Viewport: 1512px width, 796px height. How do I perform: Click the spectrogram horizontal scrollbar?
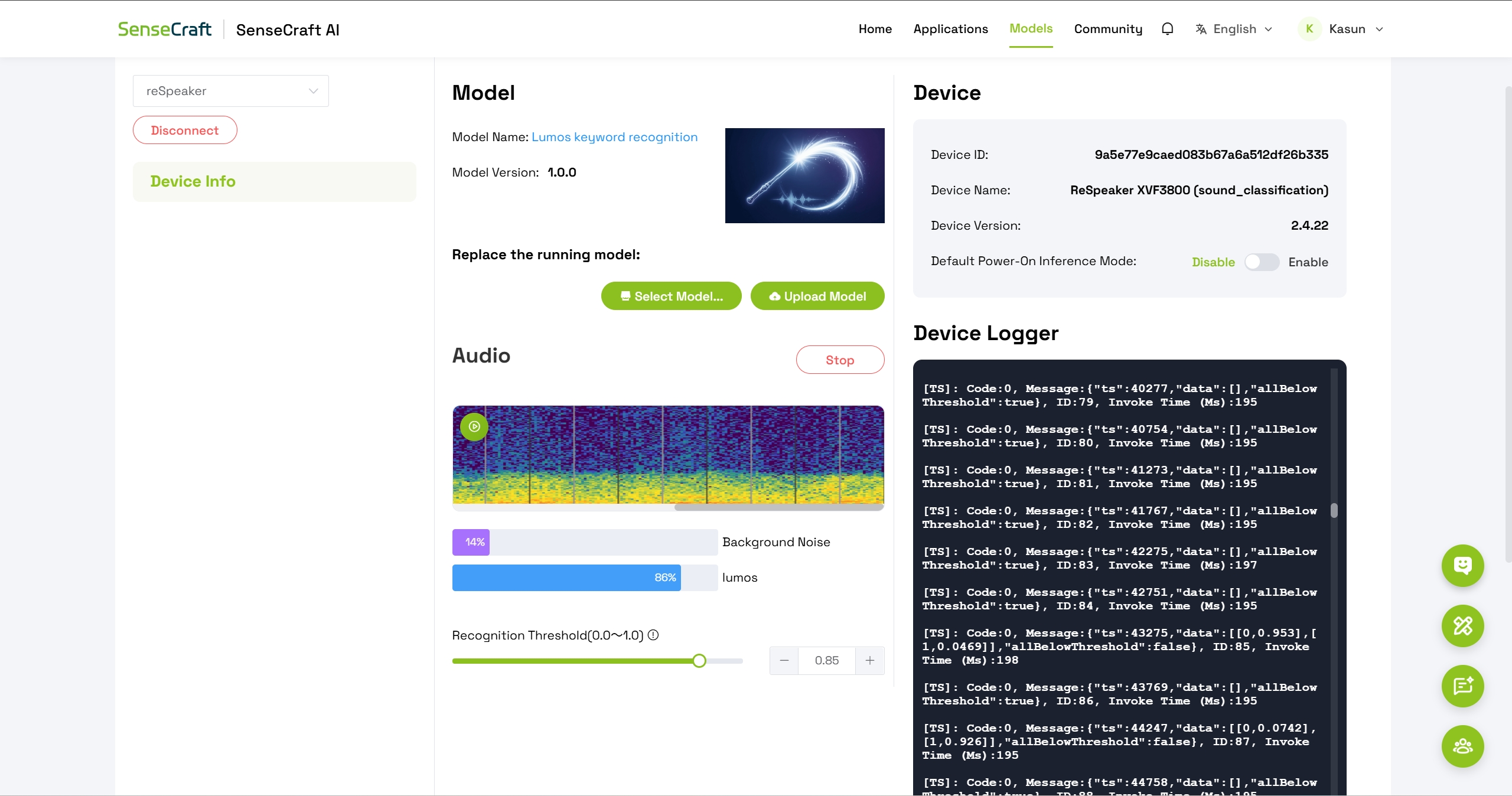[778, 507]
